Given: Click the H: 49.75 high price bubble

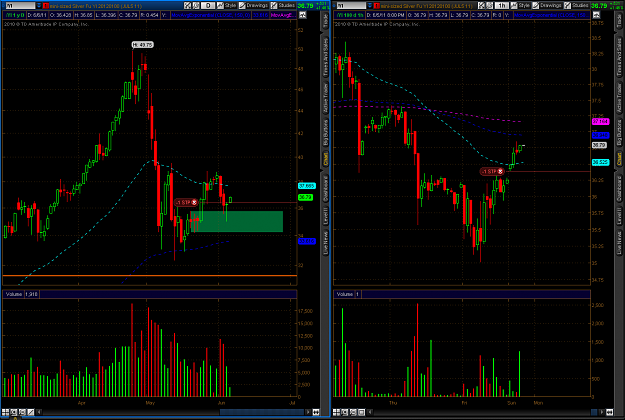Looking at the screenshot, I should [x=143, y=45].
